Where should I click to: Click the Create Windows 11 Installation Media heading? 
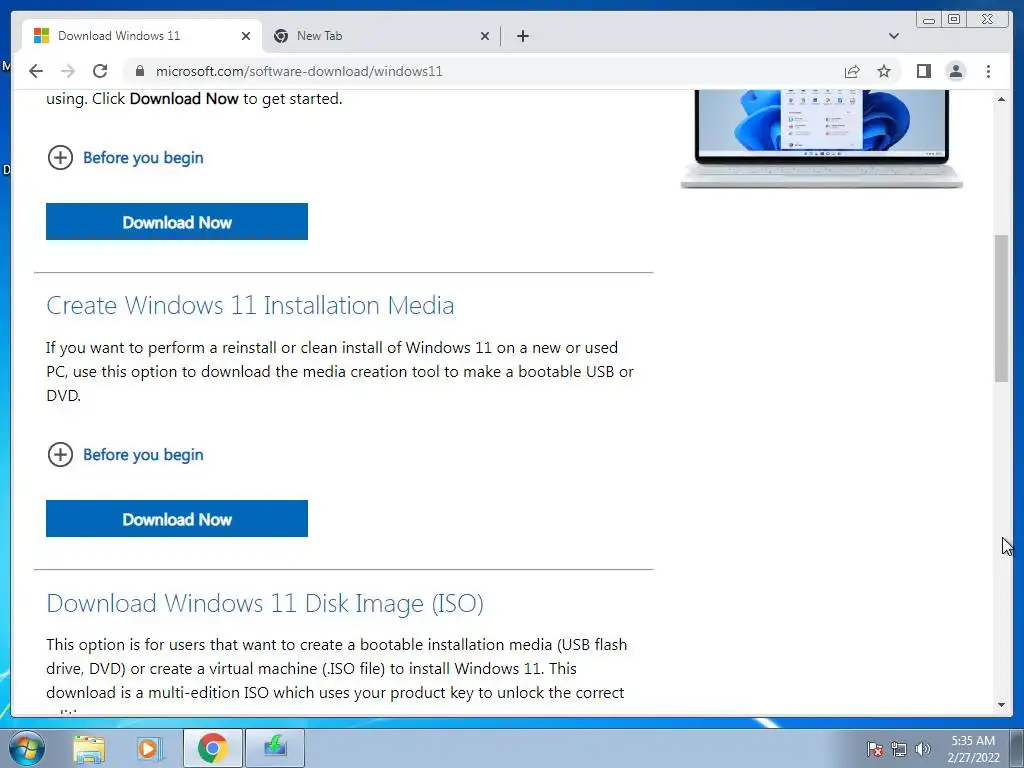click(x=250, y=305)
